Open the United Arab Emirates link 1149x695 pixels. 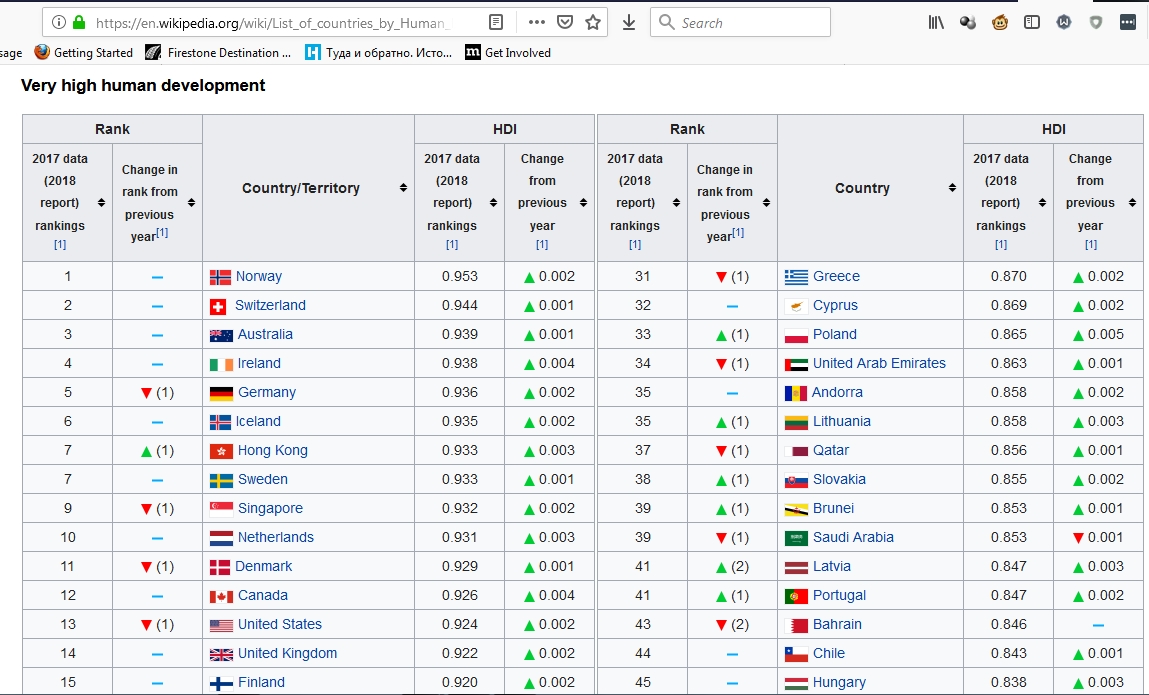click(879, 364)
